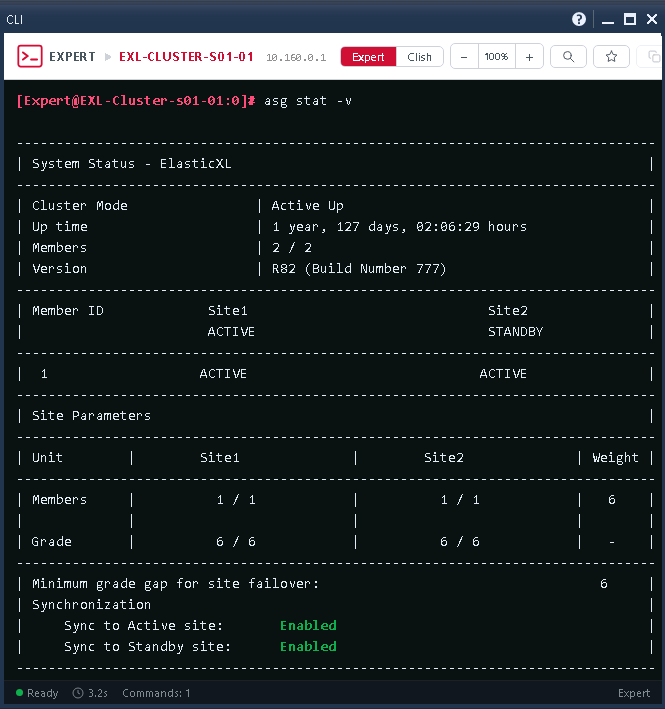Click the green Ready status dot
Screen dimensions: 665x709
pyautogui.click(x=19, y=693)
